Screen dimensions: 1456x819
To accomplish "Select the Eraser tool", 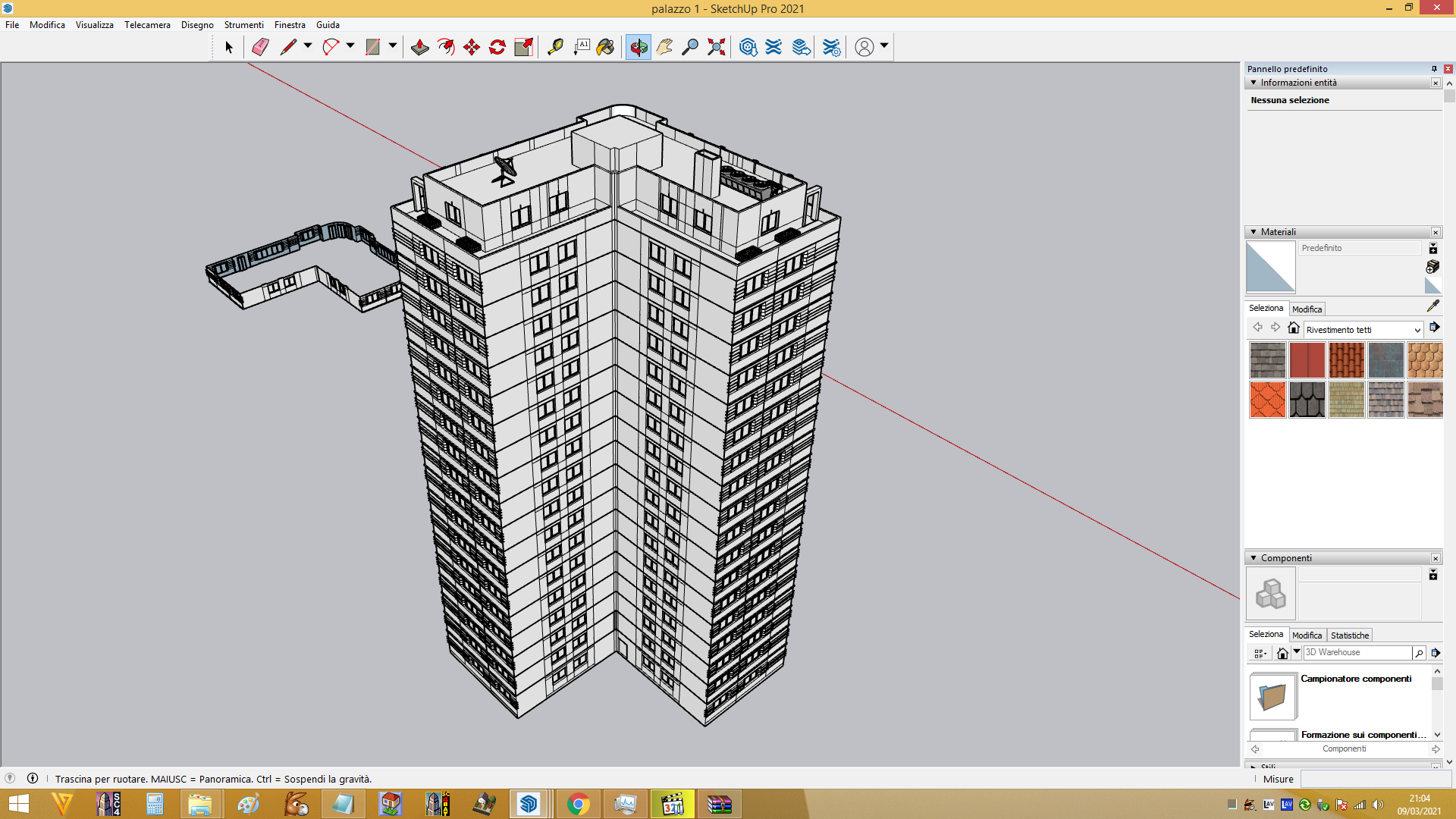I will [260, 47].
